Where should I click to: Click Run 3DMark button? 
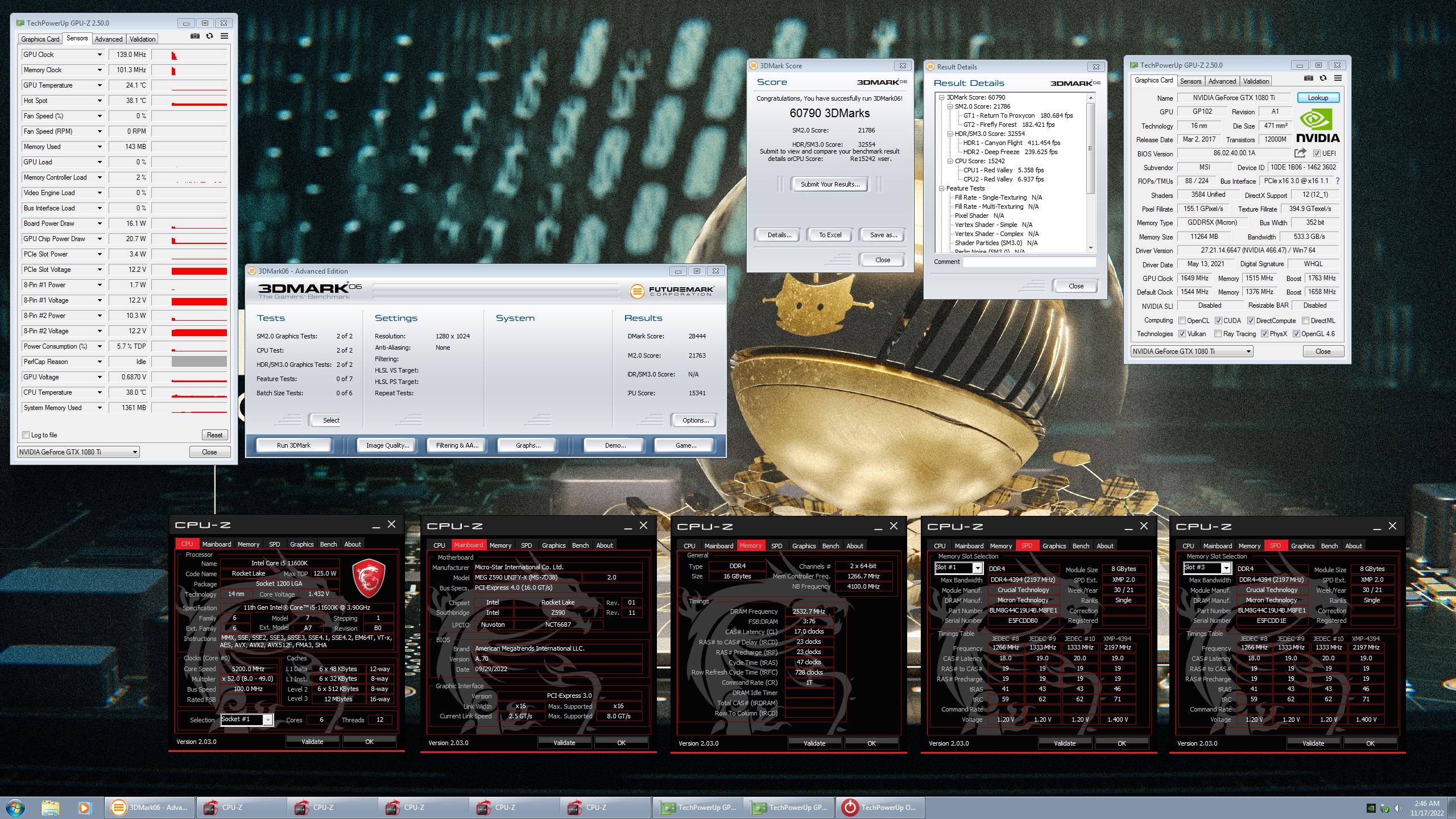pyautogui.click(x=293, y=445)
